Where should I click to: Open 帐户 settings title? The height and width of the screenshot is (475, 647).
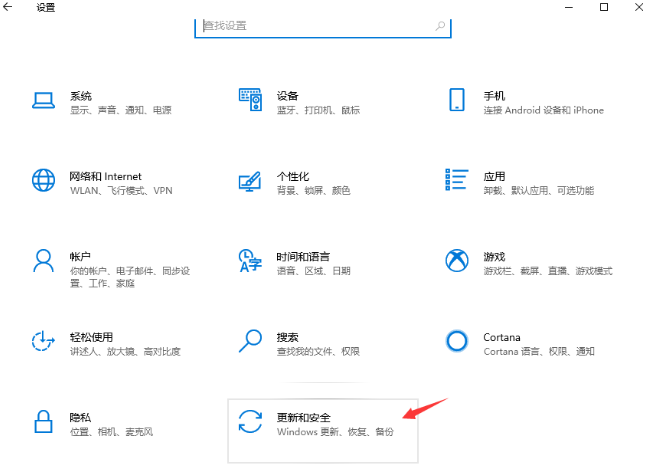pyautogui.click(x=80, y=257)
